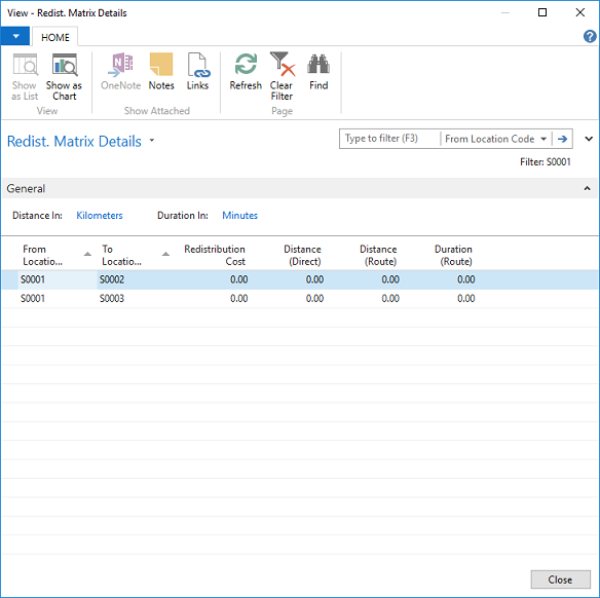Expand the filter pane chevron
Image resolution: width=600 pixels, height=598 pixels.
(589, 139)
